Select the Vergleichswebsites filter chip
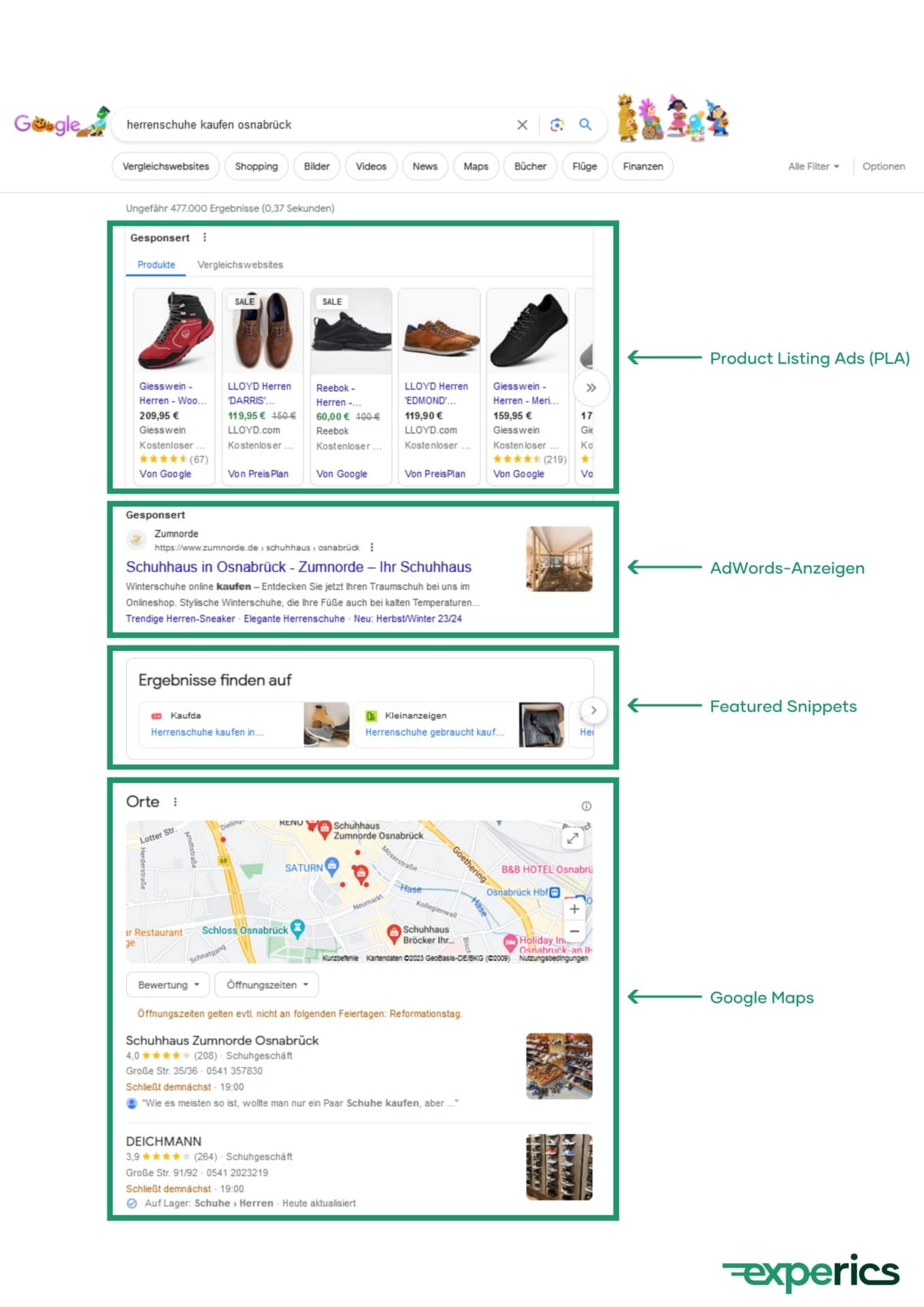924x1307 pixels. (165, 166)
